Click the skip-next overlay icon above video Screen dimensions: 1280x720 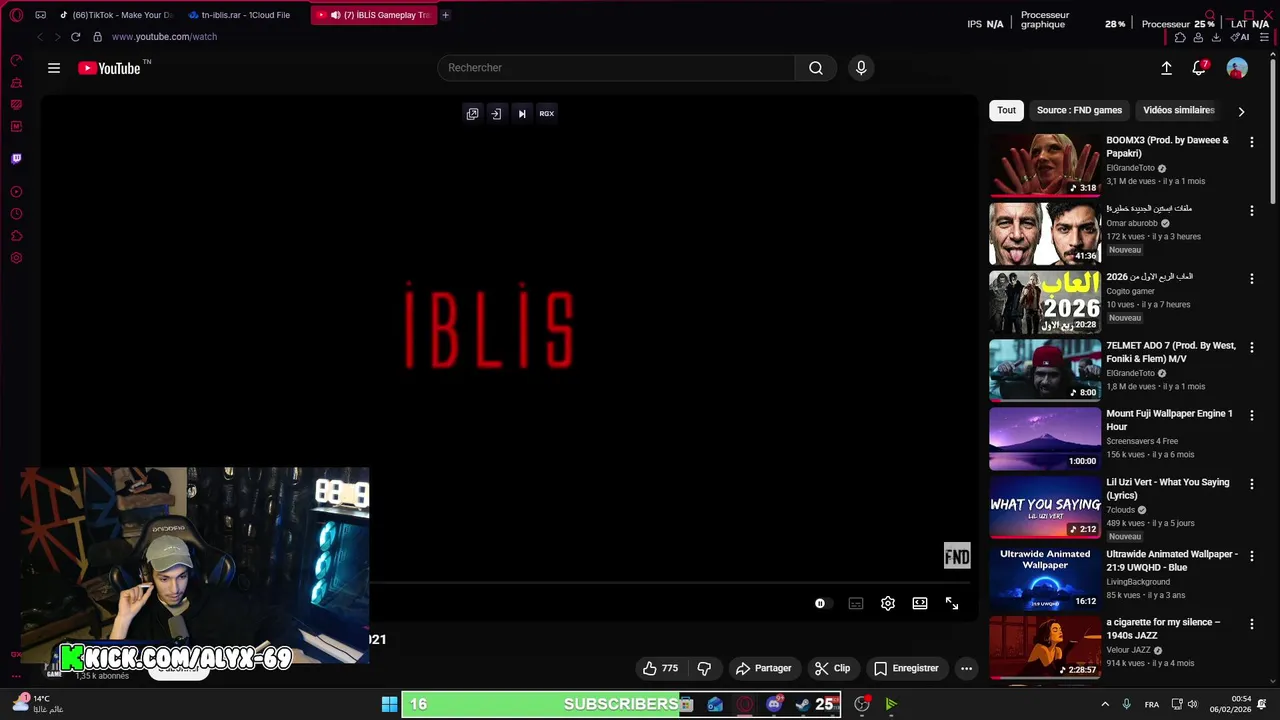click(521, 114)
